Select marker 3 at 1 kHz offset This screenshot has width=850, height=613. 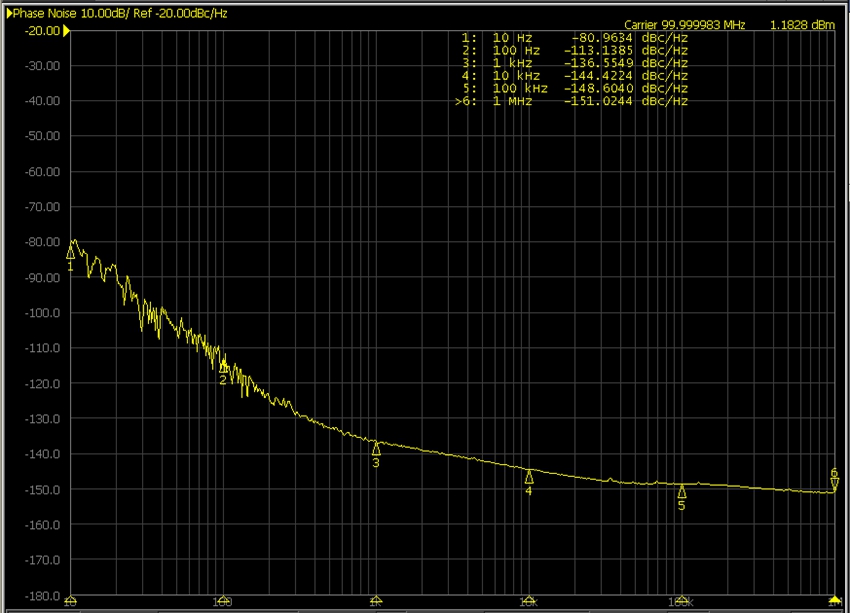pyautogui.click(x=376, y=449)
